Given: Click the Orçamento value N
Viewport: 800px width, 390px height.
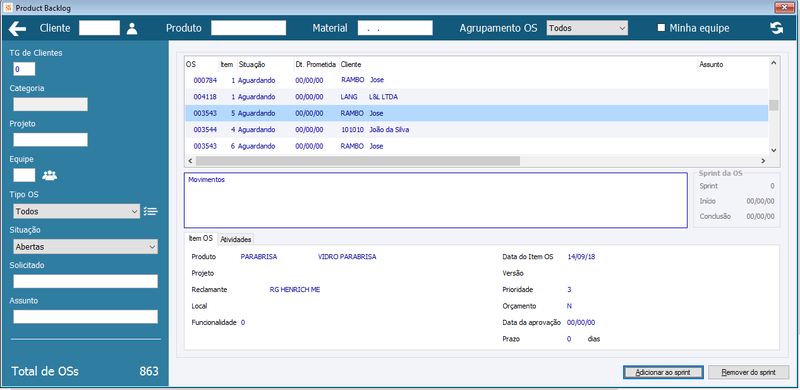Looking at the screenshot, I should (569, 306).
